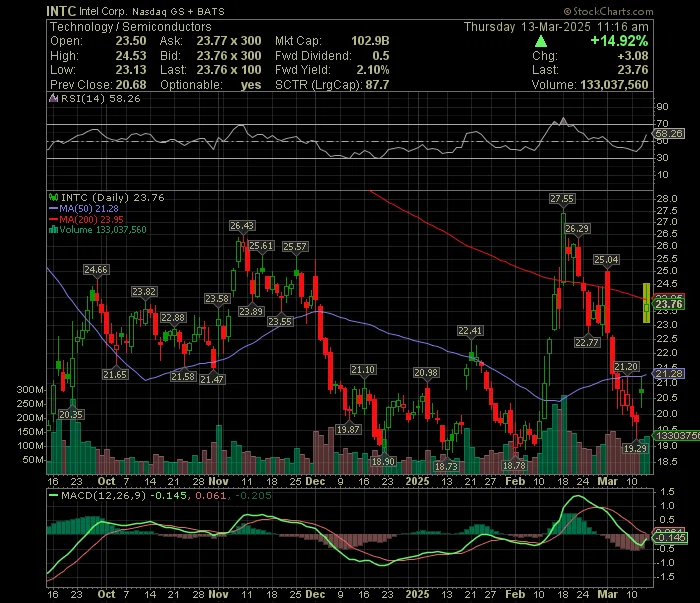Click the +14.92% percent change
700x603 pixels.
point(619,41)
